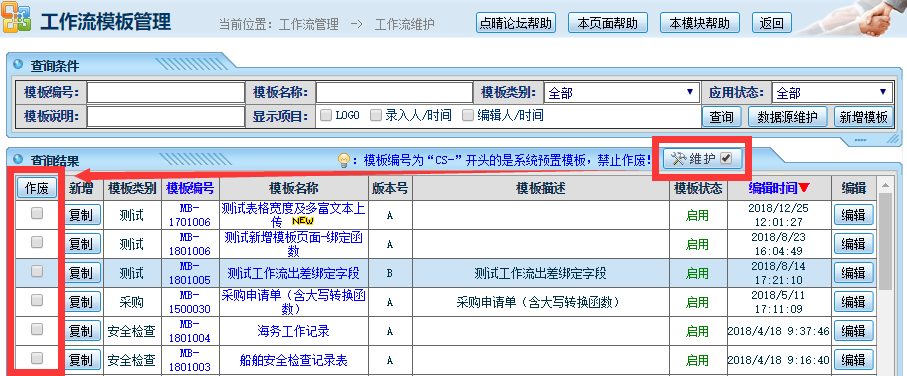Open the 模板类别 dropdown
This screenshot has height=376, width=907.
click(621, 93)
